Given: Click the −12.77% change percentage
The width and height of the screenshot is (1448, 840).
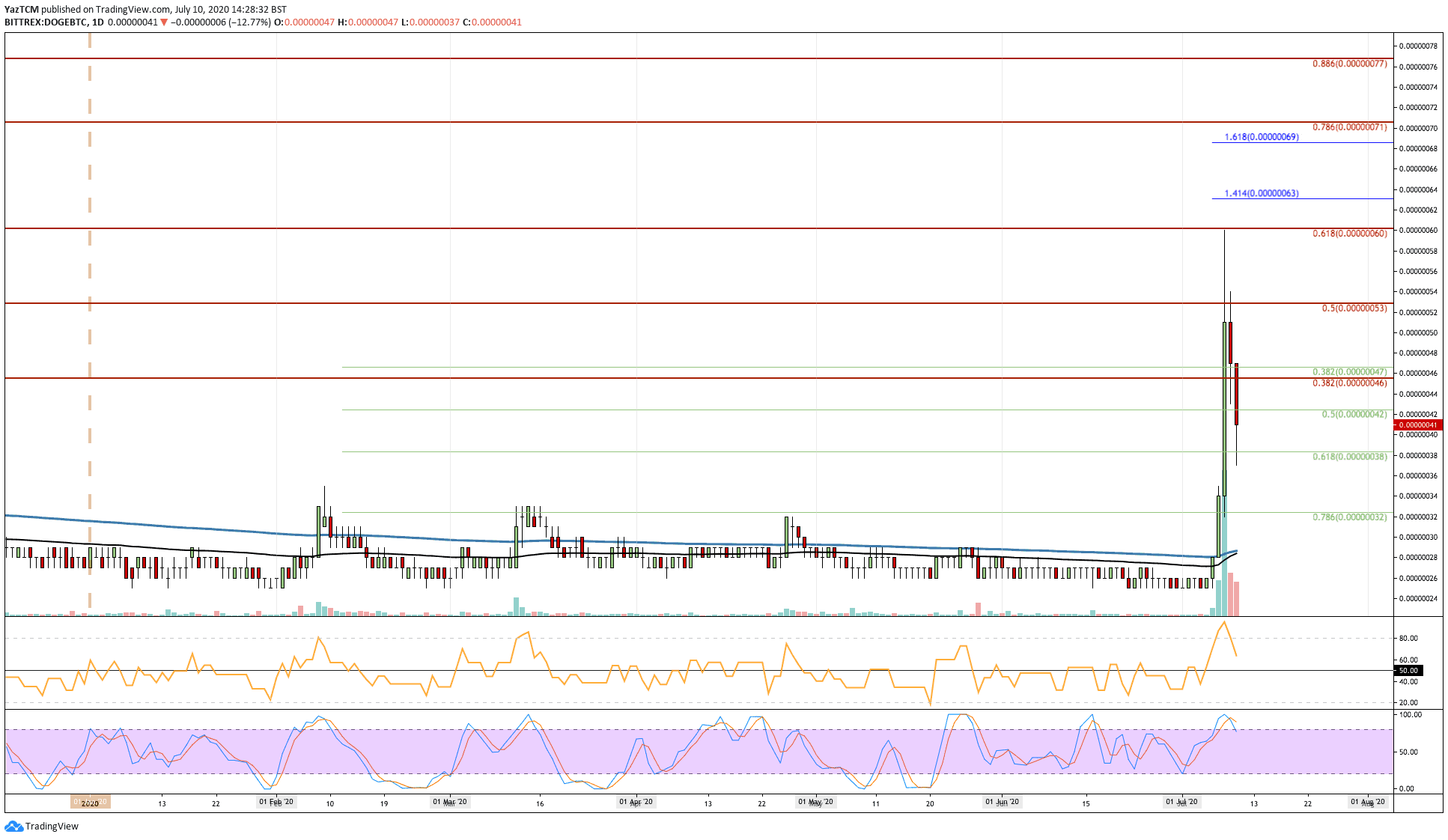Looking at the screenshot, I should coord(249,22).
